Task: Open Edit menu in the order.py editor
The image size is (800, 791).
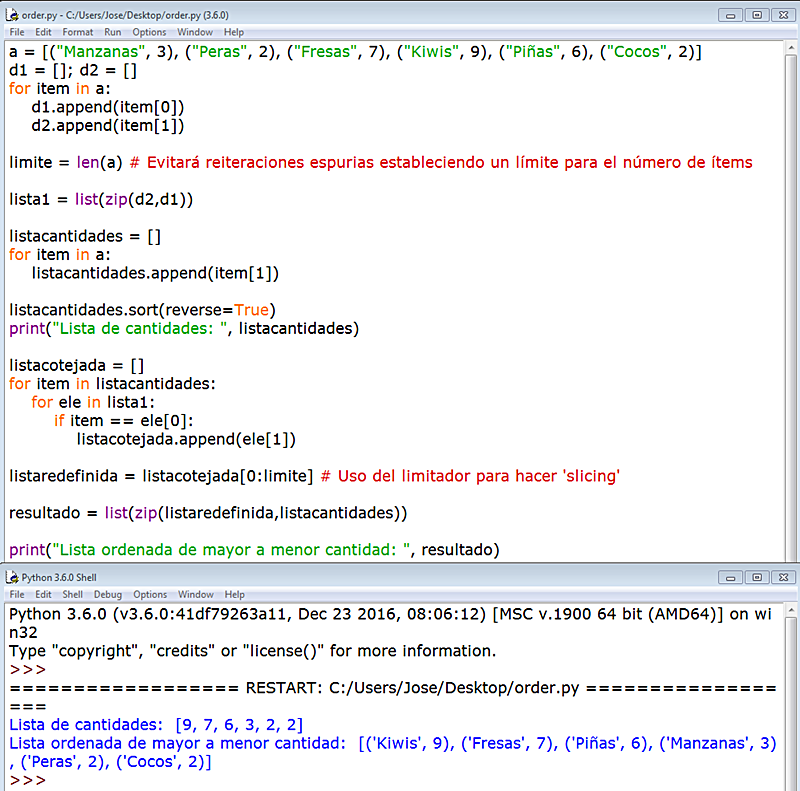Action: pyautogui.click(x=43, y=32)
